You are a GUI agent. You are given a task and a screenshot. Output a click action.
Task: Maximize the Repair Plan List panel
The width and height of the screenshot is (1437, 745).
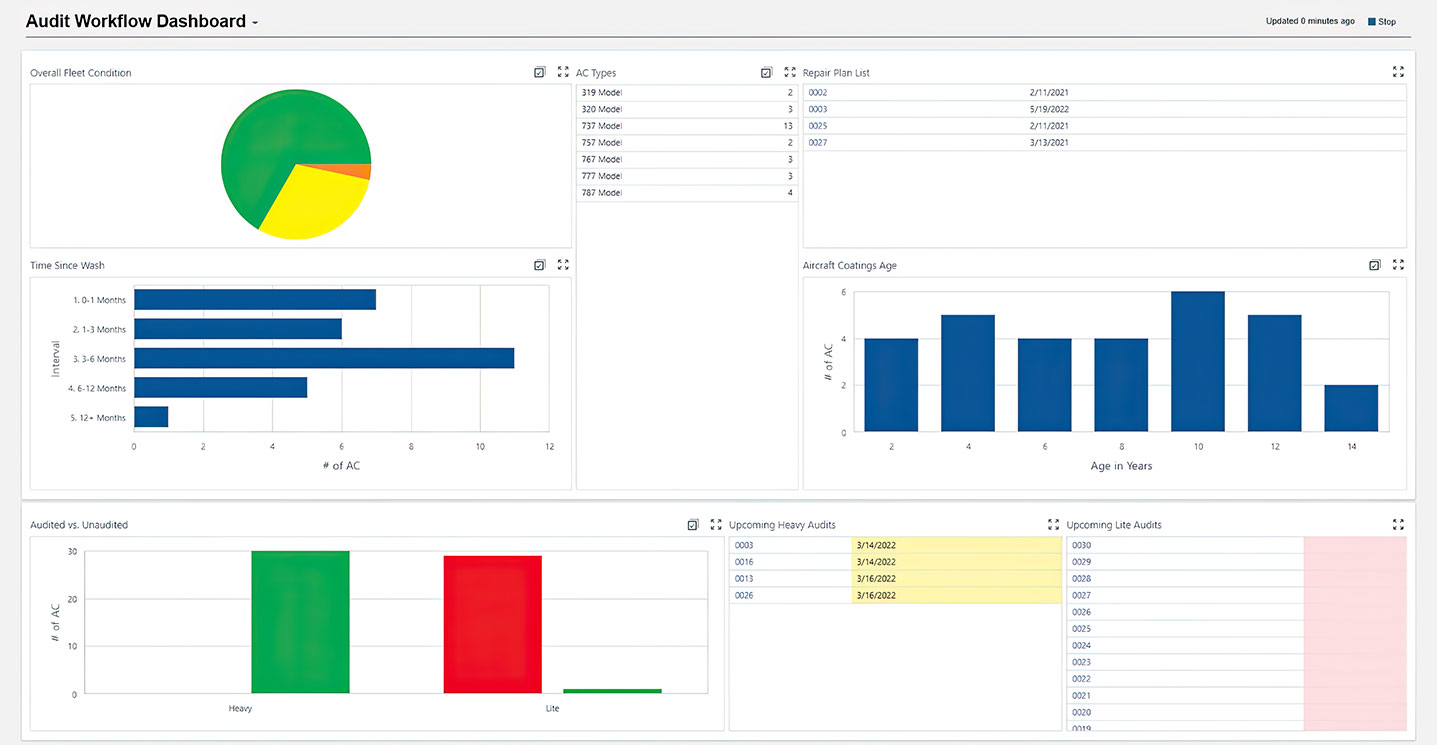pyautogui.click(x=1398, y=72)
